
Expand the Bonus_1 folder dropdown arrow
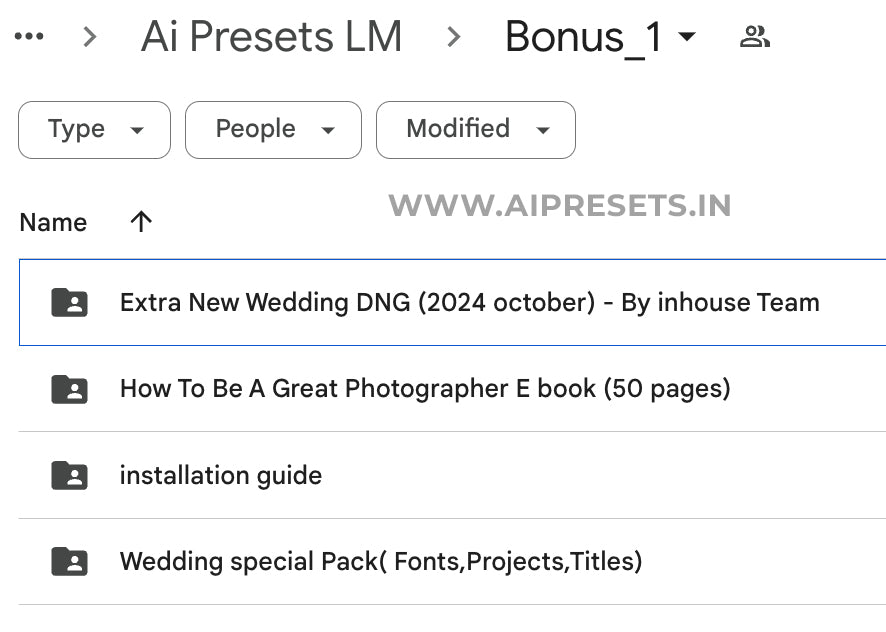coord(687,37)
